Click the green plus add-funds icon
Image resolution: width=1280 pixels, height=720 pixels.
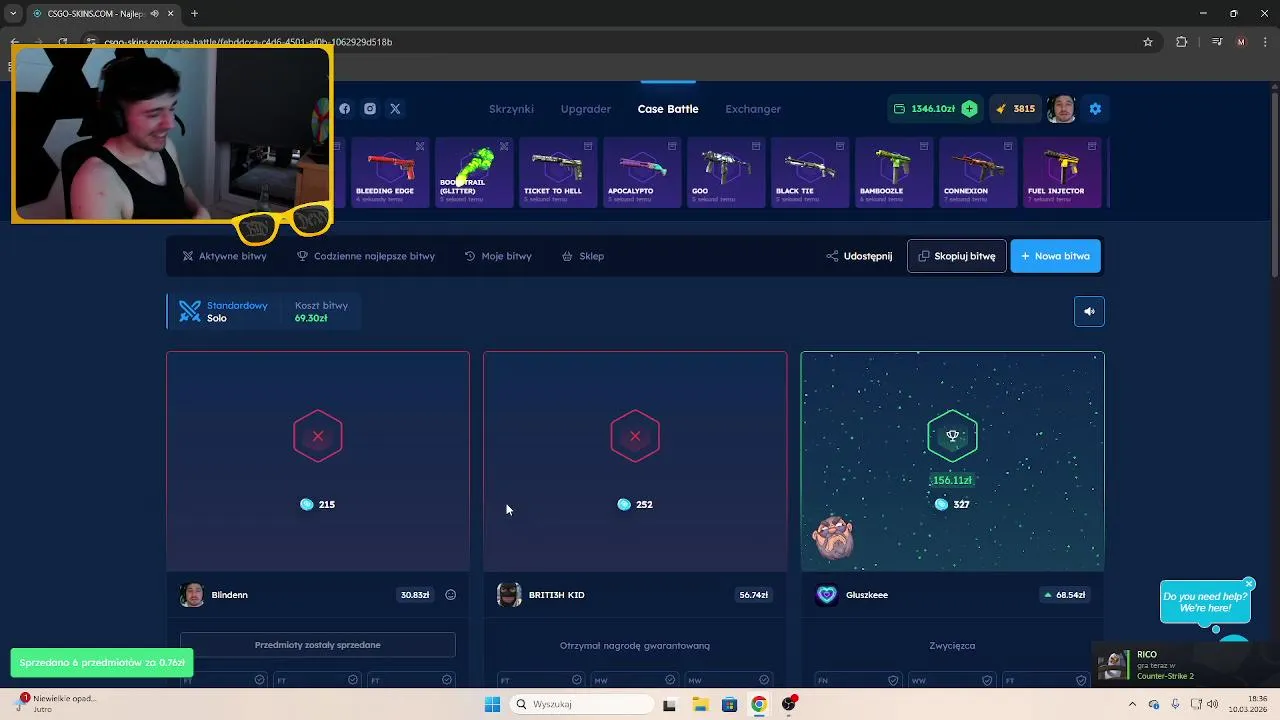(x=969, y=109)
